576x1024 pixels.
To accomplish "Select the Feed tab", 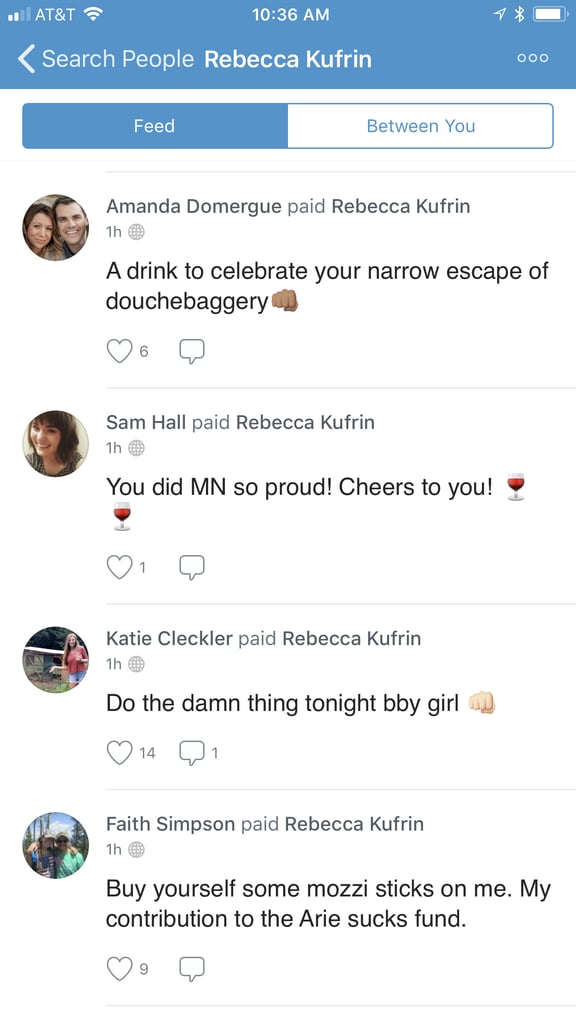I will point(155,126).
